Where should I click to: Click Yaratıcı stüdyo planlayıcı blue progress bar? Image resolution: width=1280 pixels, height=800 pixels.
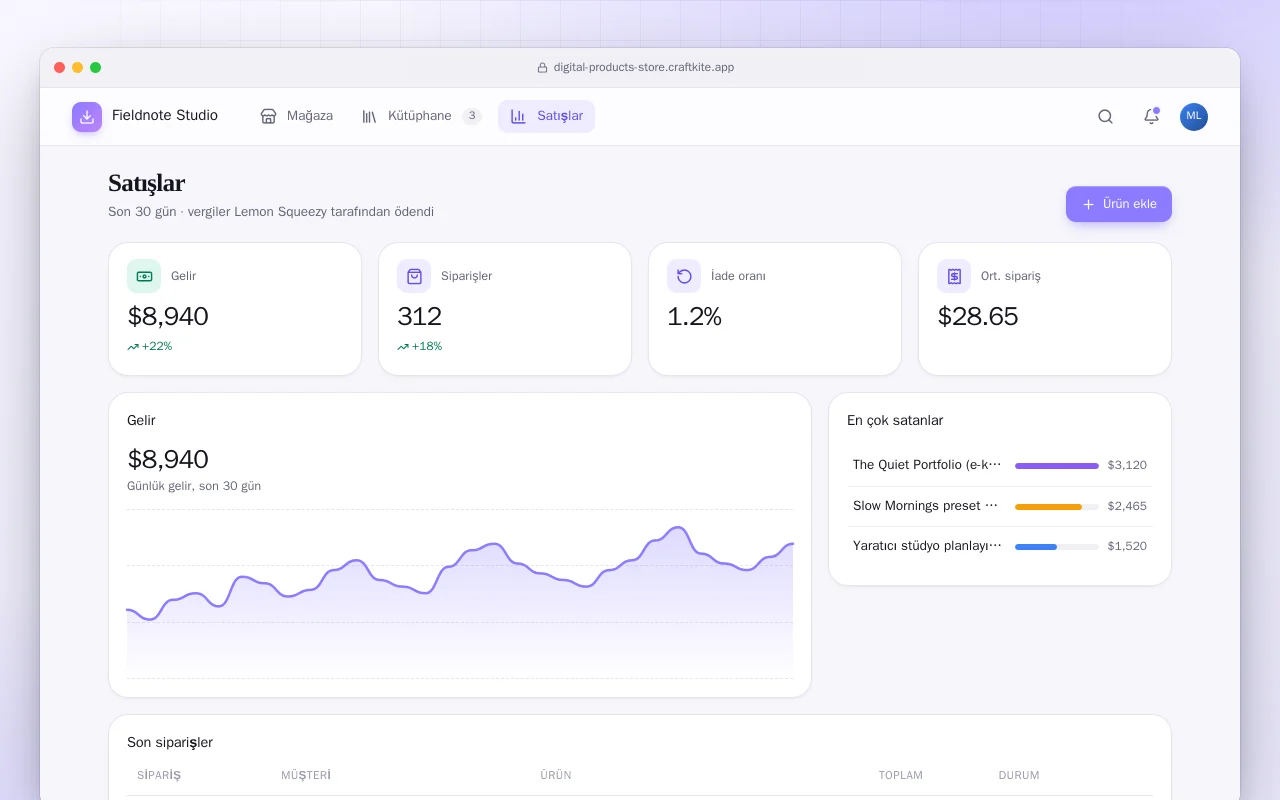(1057, 547)
